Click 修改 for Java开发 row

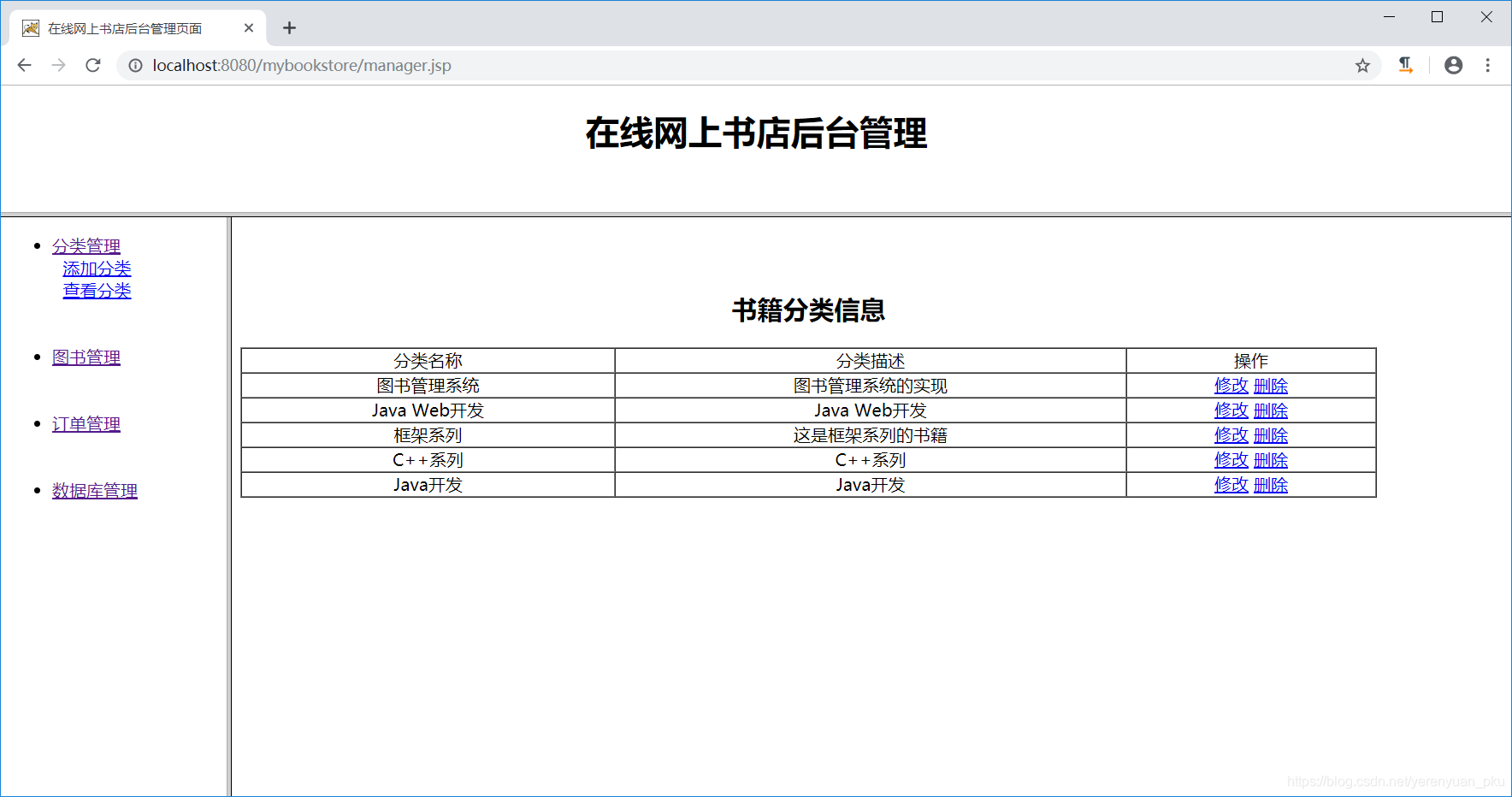pyautogui.click(x=1231, y=485)
